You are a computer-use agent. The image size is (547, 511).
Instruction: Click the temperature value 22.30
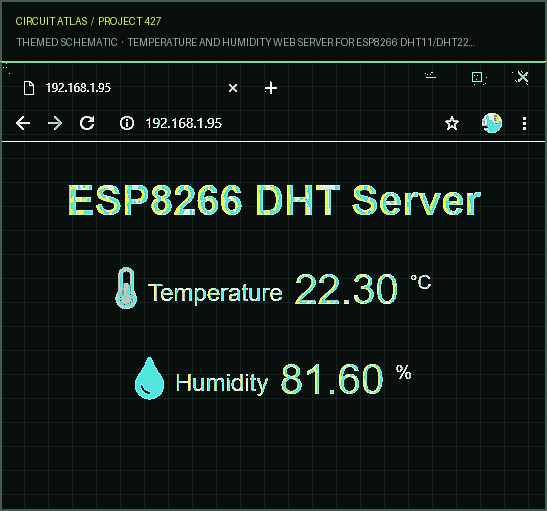coord(346,289)
